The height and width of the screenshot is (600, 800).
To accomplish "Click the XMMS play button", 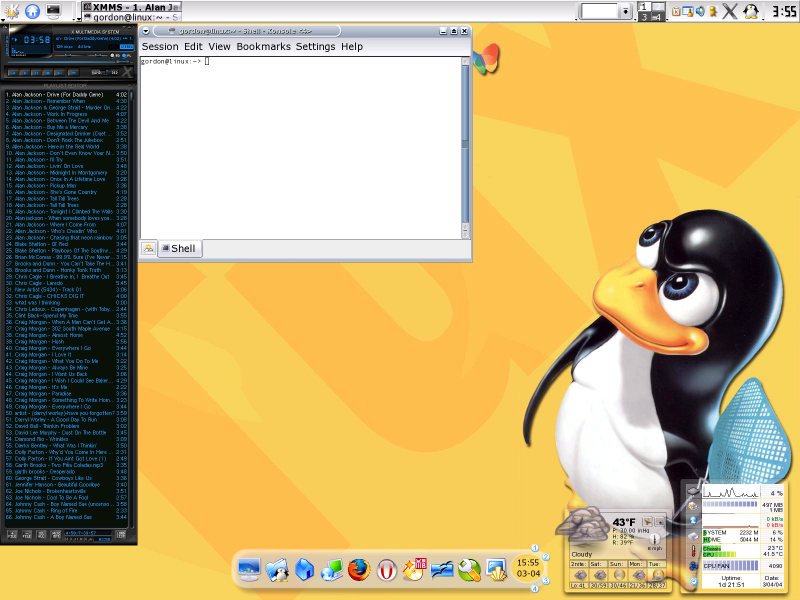I will 24,73.
